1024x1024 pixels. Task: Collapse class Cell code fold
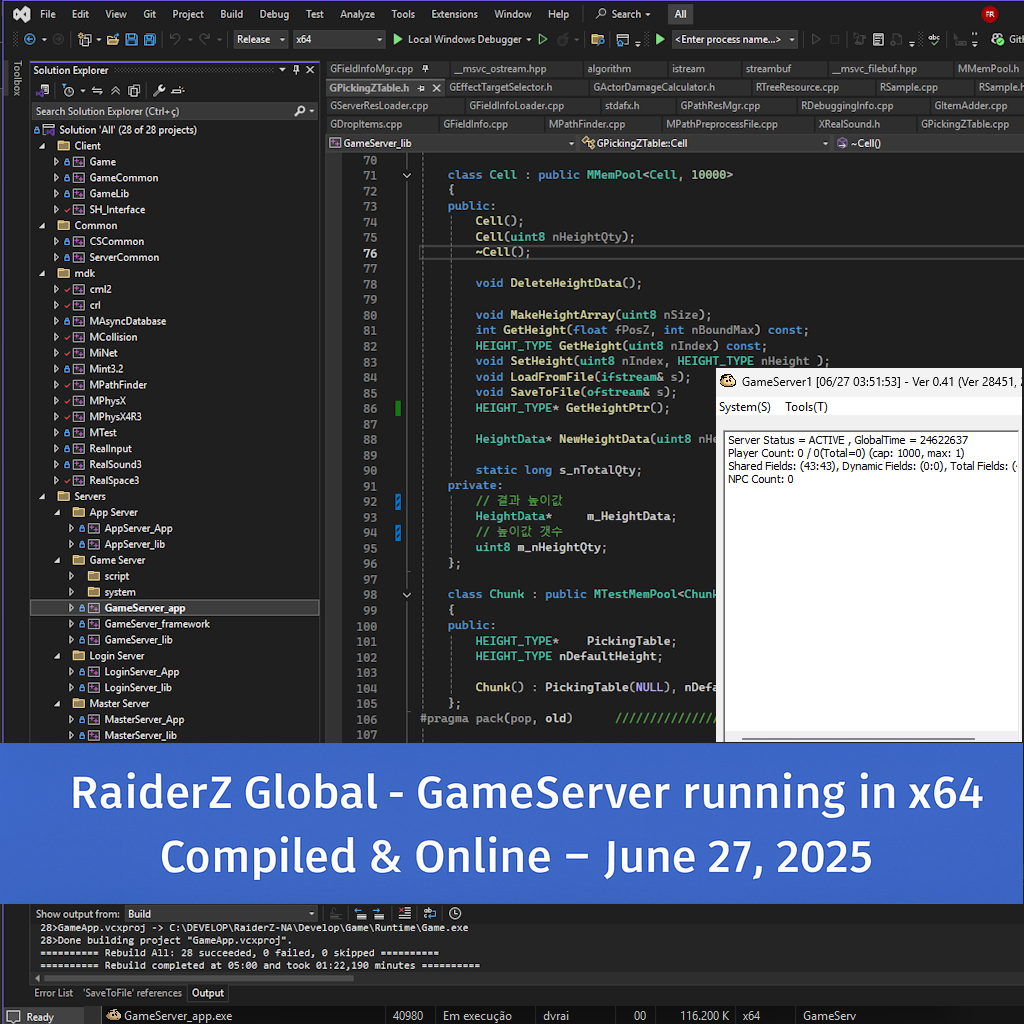pyautogui.click(x=407, y=175)
